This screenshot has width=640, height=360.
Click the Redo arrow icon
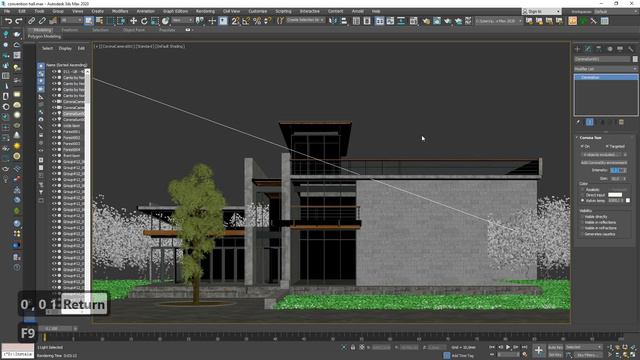[18, 21]
